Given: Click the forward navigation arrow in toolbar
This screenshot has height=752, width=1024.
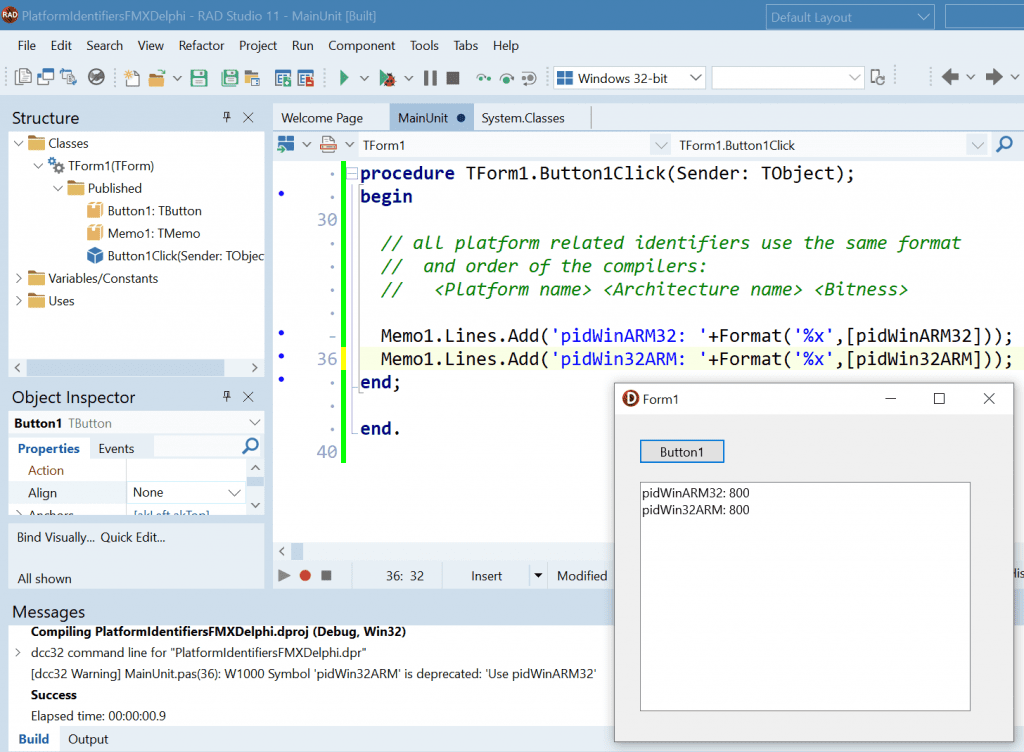Looking at the screenshot, I should click(x=994, y=77).
